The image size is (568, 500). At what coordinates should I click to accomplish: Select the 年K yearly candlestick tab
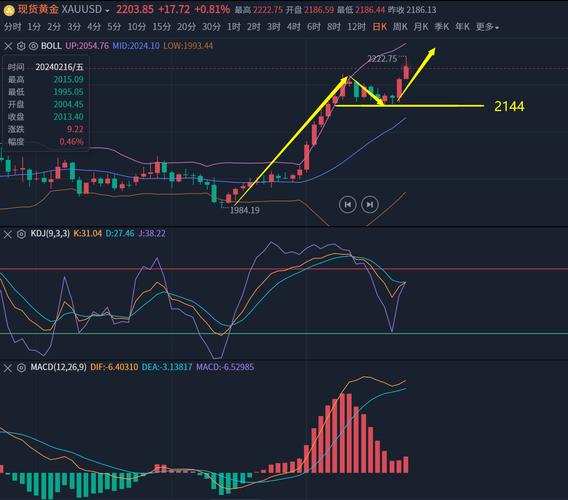pos(462,27)
